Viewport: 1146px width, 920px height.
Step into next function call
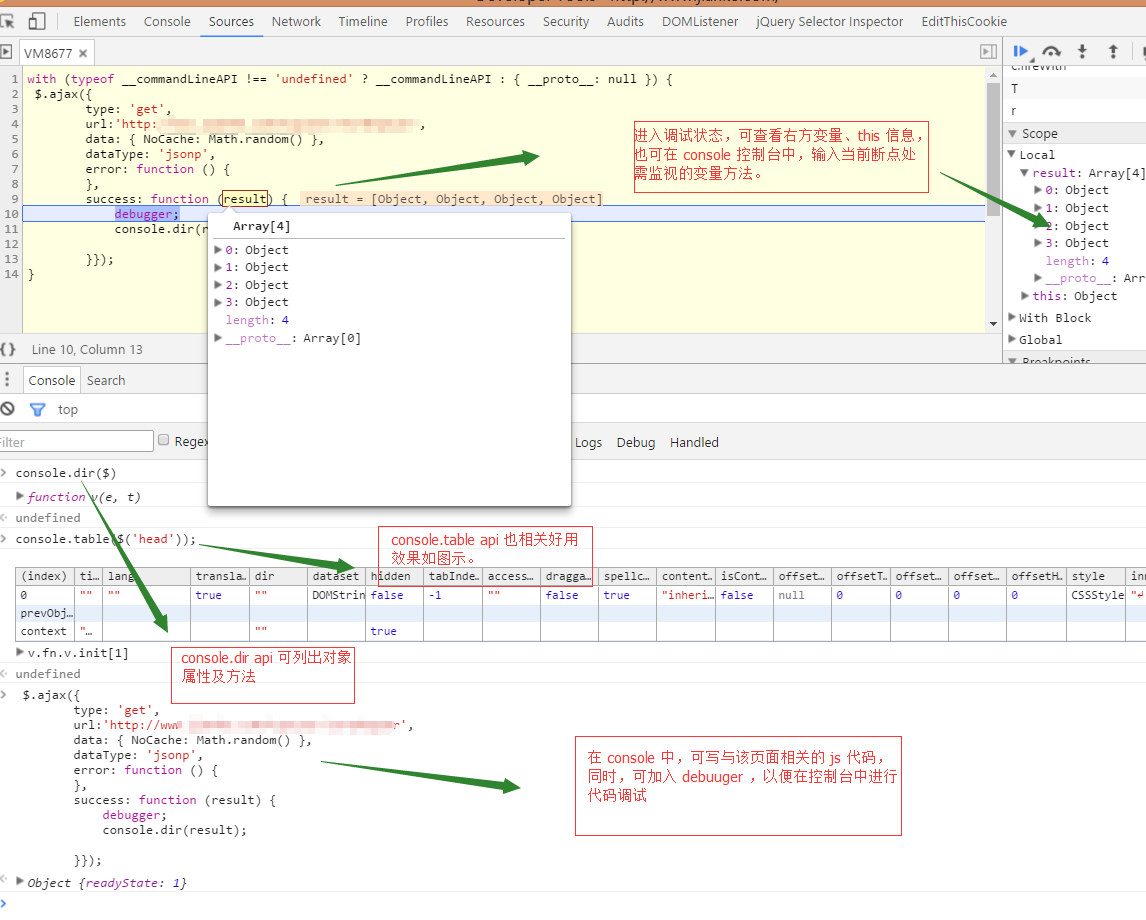click(x=1082, y=52)
